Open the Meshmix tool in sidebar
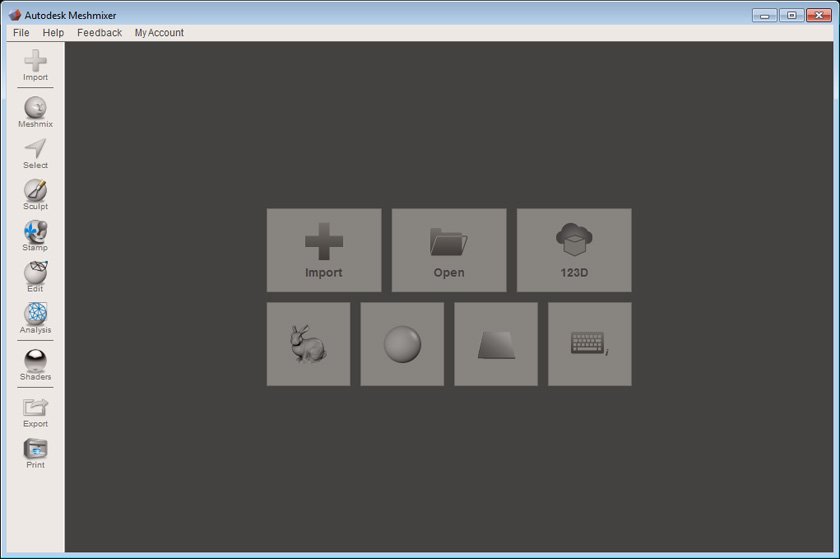The image size is (840, 559). pyautogui.click(x=35, y=112)
